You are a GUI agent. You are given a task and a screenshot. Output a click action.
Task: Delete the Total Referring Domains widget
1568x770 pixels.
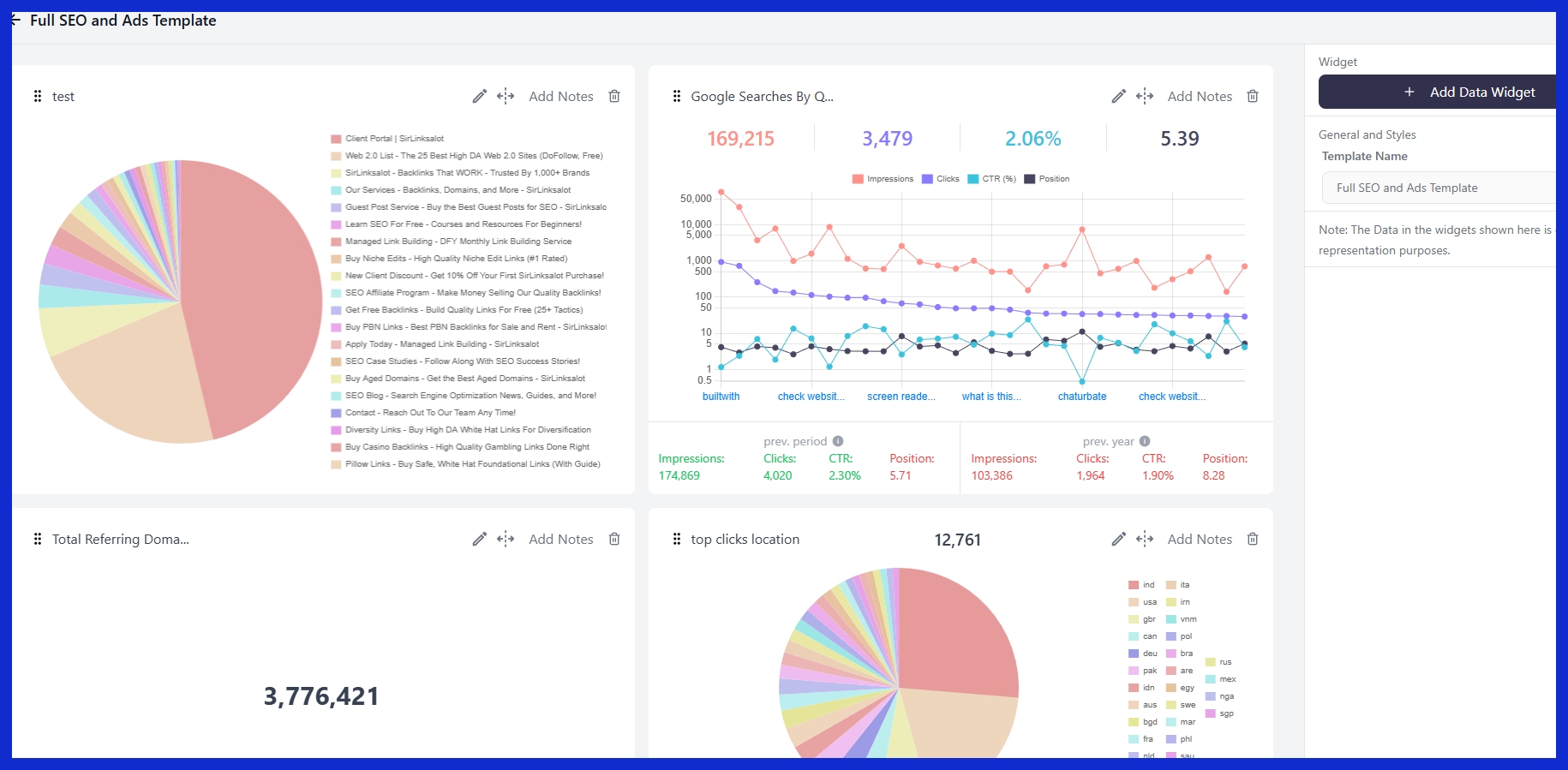tap(614, 540)
